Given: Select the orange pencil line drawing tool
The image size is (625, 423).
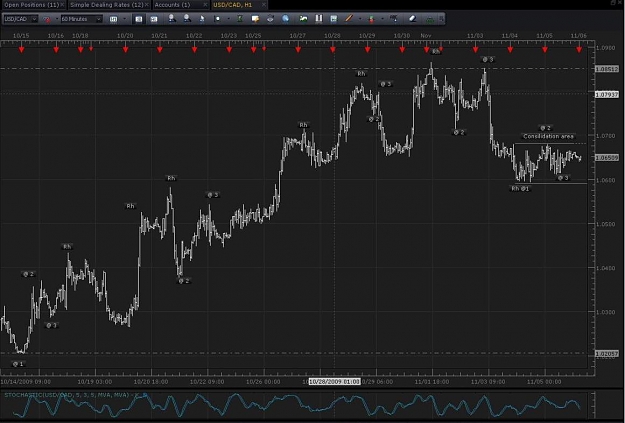Looking at the screenshot, I should [349, 19].
